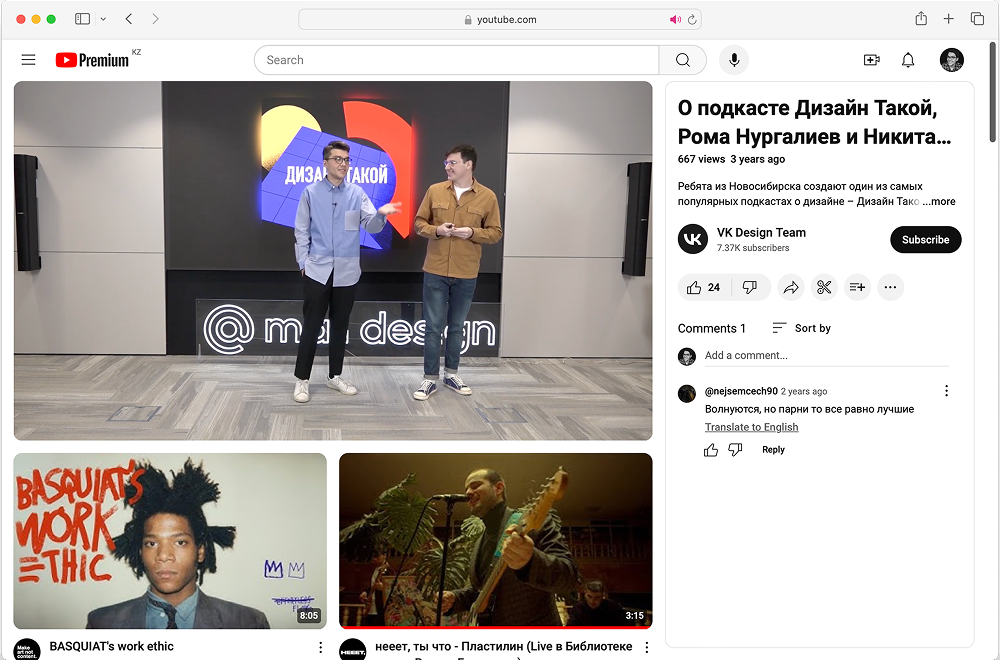
Task: Click the Share arrow icon under video
Action: pos(790,288)
